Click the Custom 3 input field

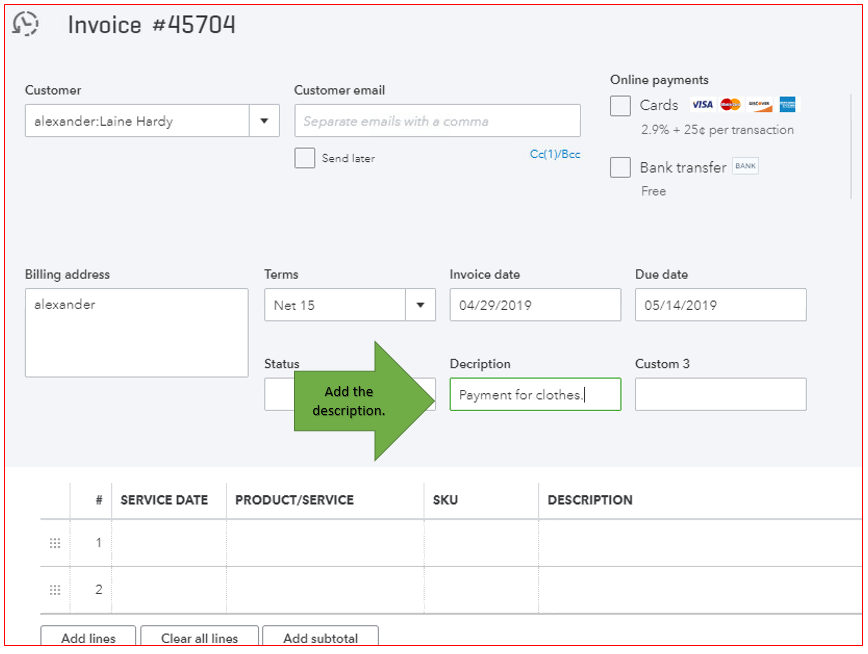721,394
